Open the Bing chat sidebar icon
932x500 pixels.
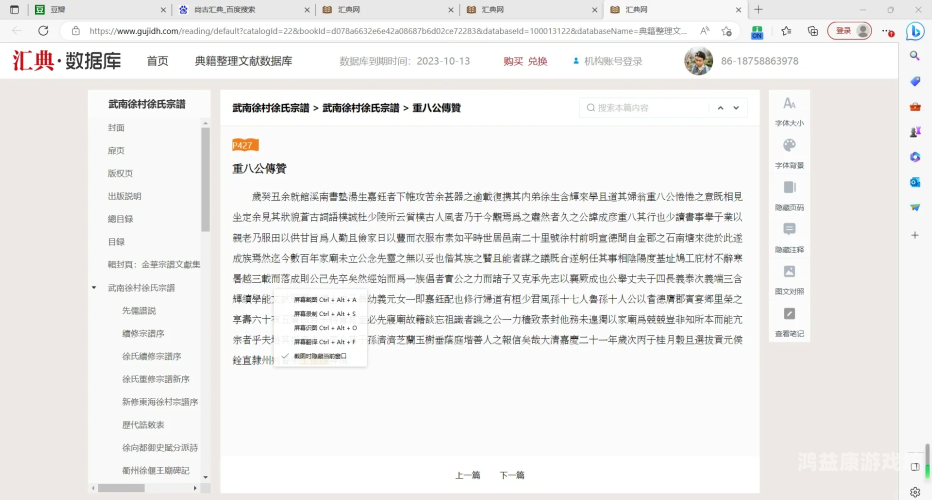pos(915,31)
